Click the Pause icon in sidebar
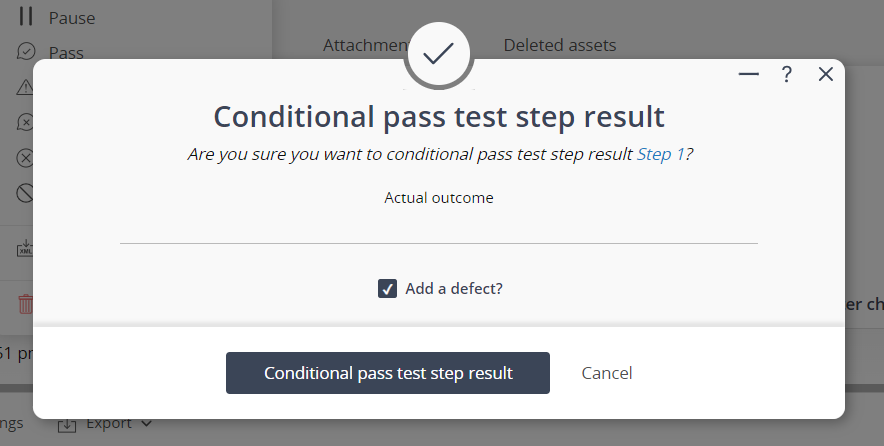The image size is (884, 446). pyautogui.click(x=25, y=16)
